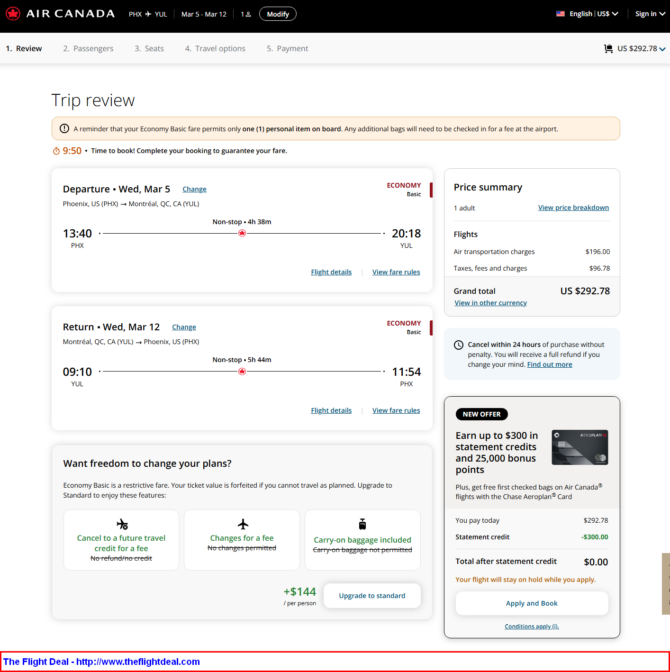Click the PHX to YUL route in the header

[x=148, y=14]
